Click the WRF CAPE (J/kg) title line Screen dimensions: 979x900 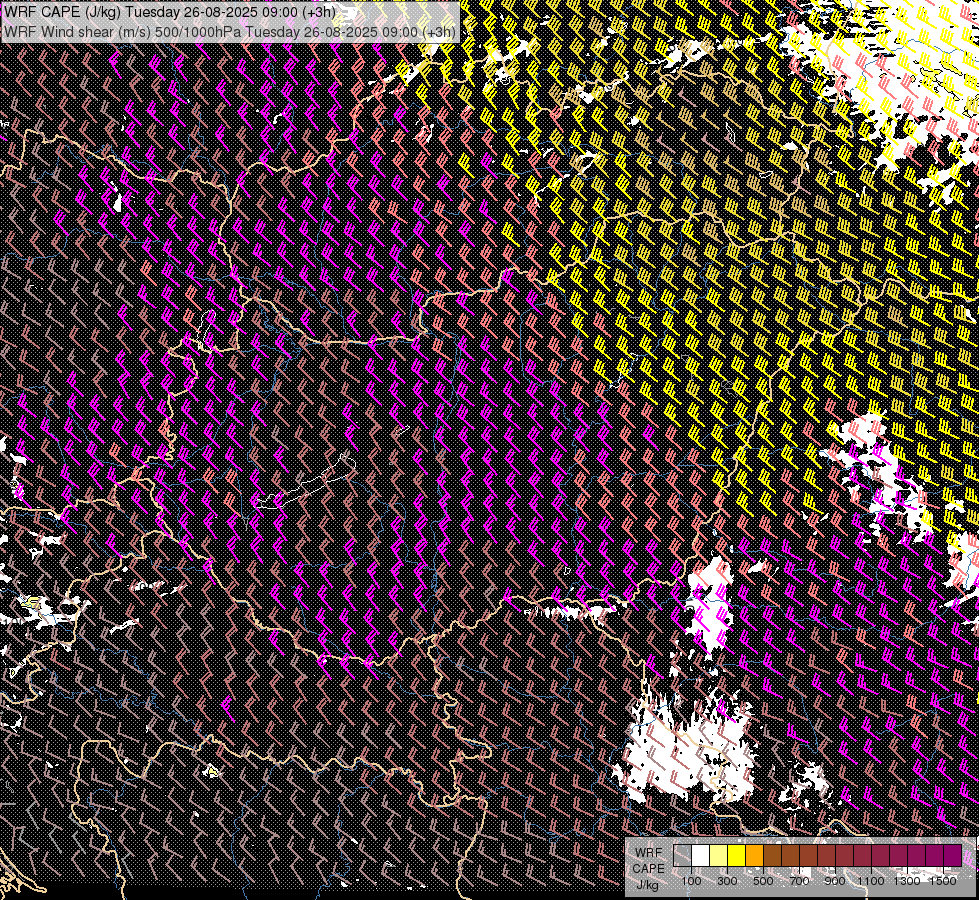170,12
